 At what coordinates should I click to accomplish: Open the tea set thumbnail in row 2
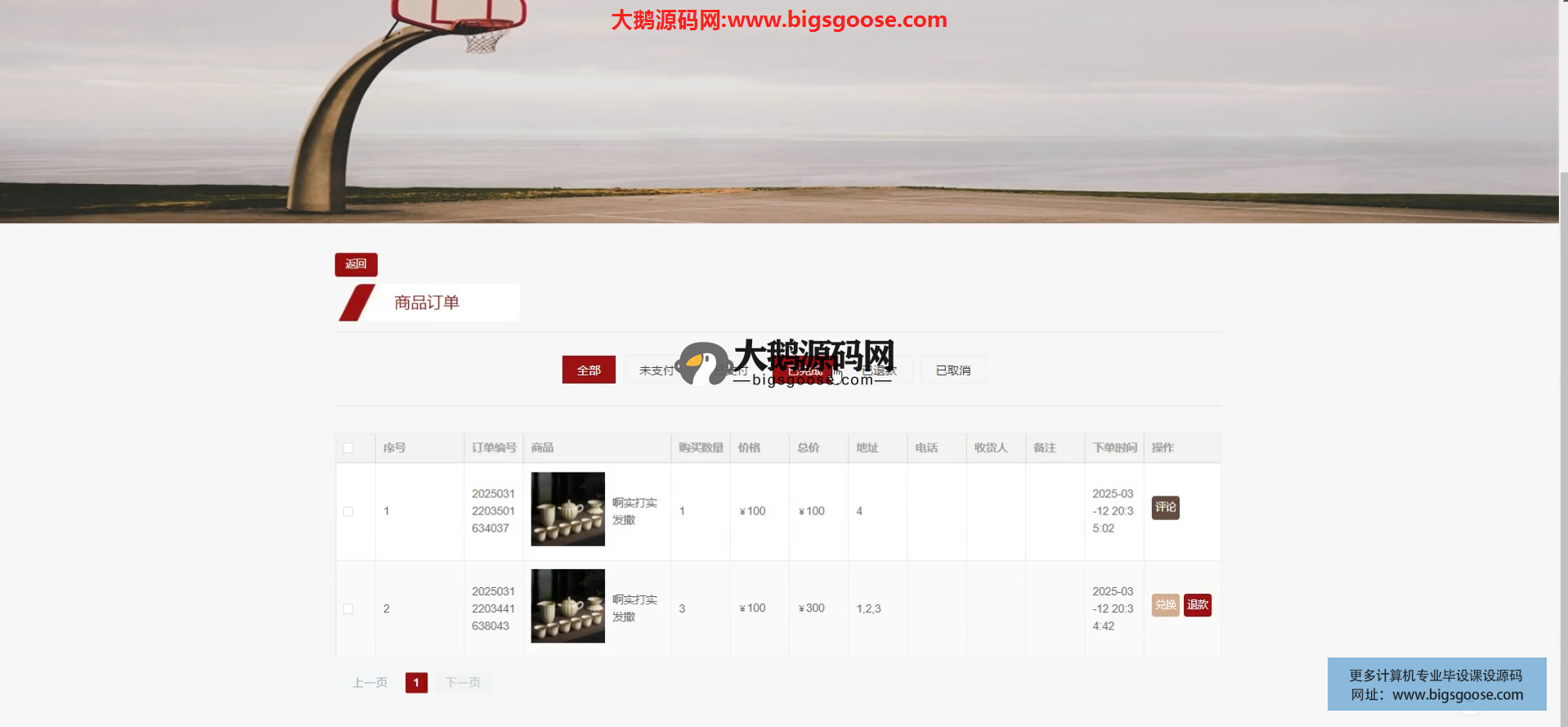pos(567,606)
